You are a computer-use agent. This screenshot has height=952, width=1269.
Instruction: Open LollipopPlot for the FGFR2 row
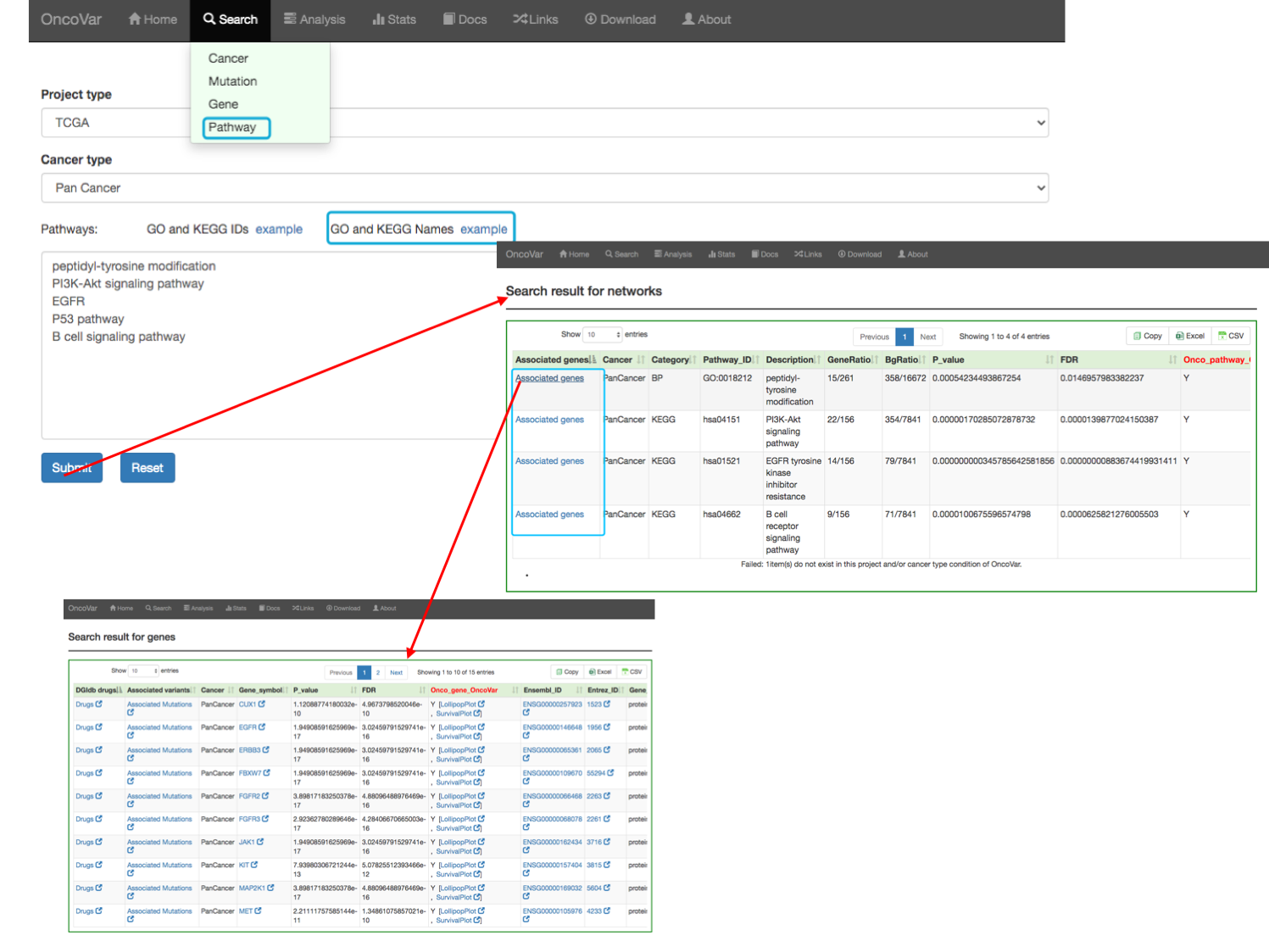click(x=461, y=796)
